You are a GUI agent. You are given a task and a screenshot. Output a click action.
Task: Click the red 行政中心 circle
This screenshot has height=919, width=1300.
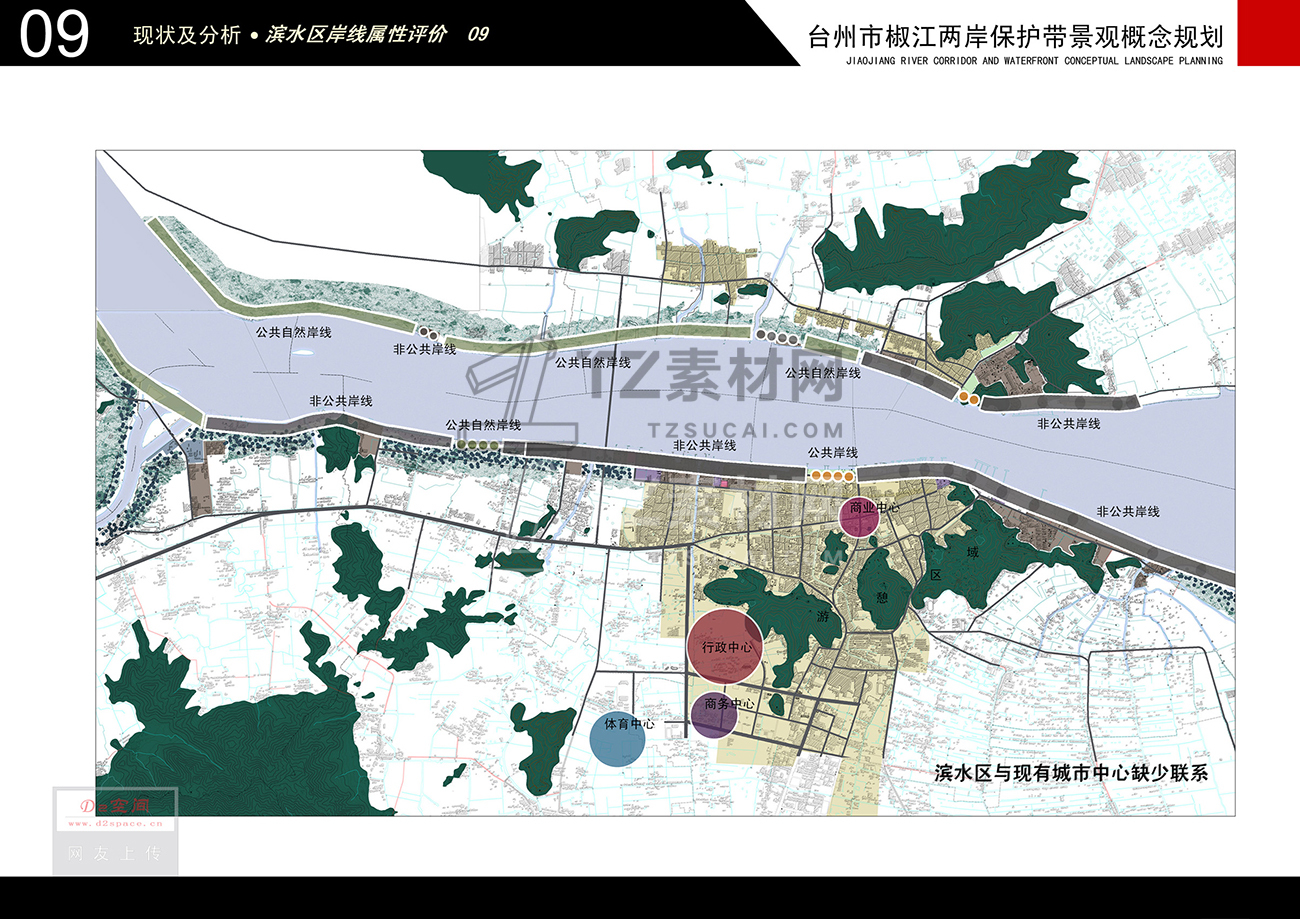click(x=726, y=647)
